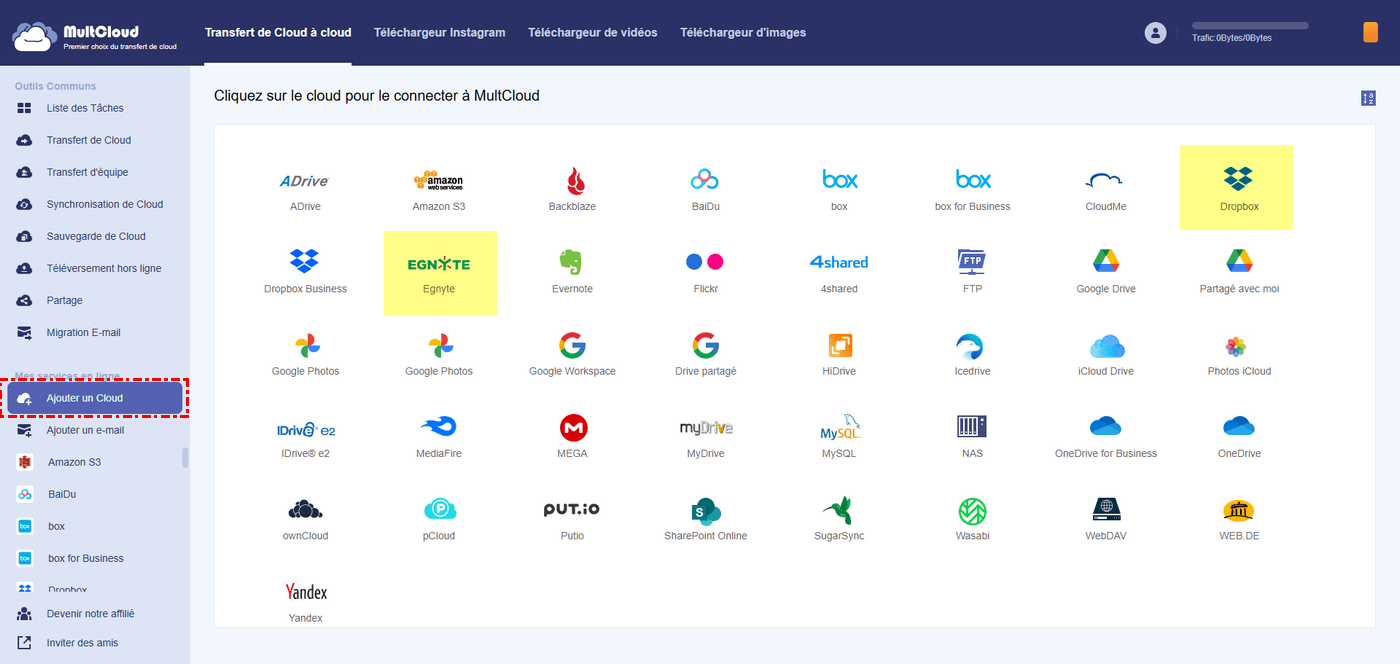Open the Téléchargeur de vidéos tab
Screen dimensions: 1400x664
pos(593,32)
